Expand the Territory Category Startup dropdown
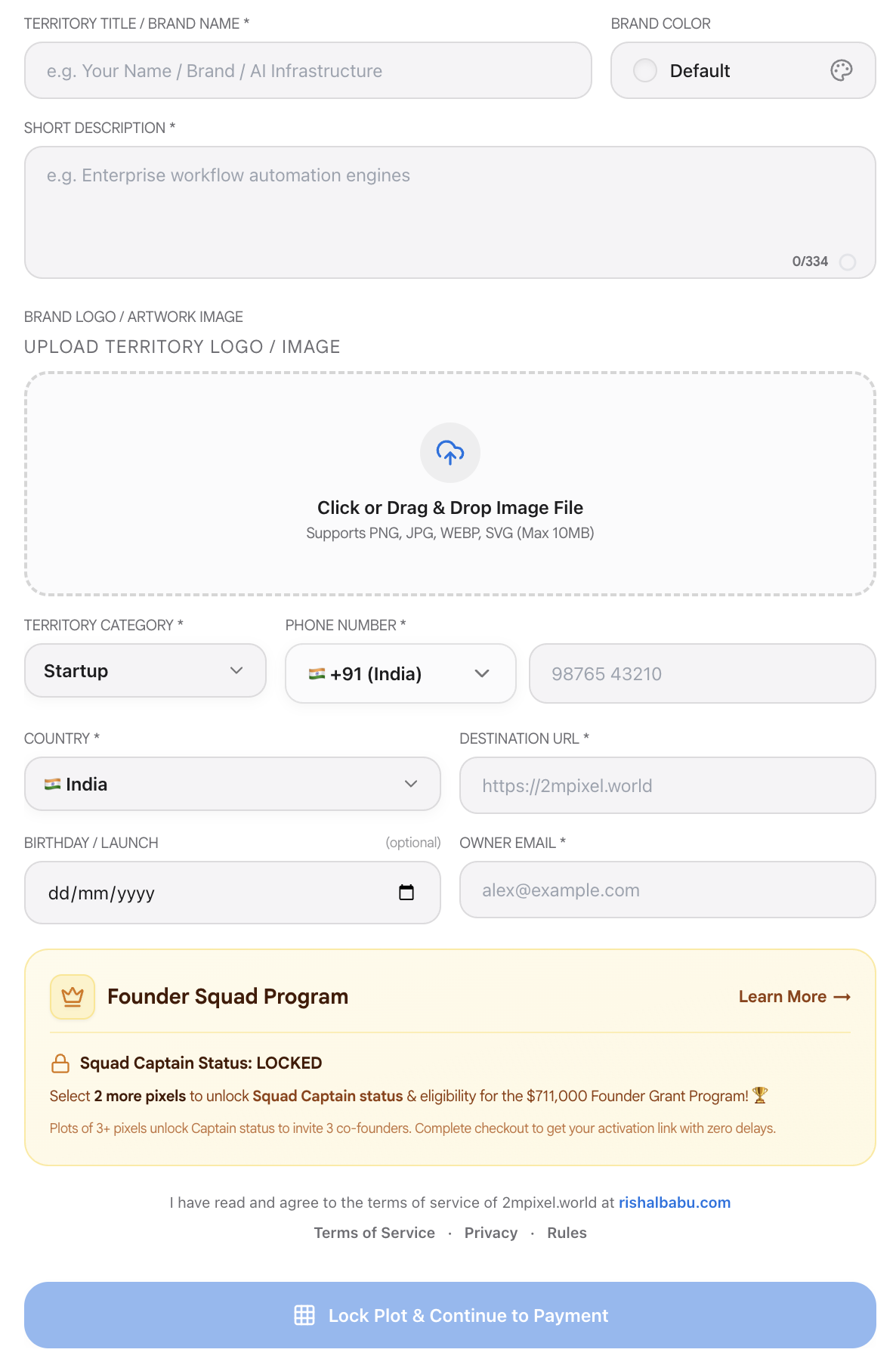 point(145,670)
